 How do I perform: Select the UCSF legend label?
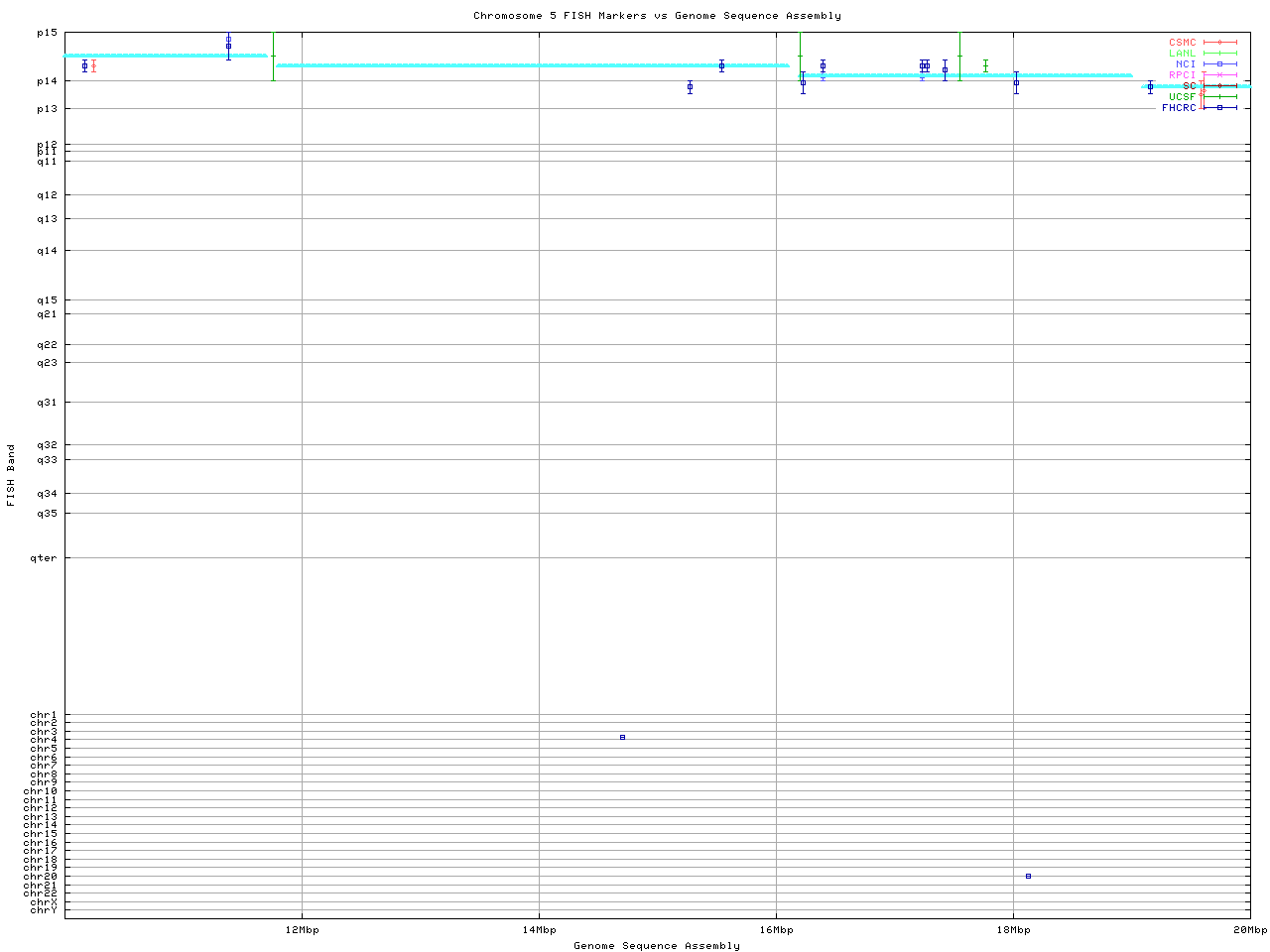(1182, 97)
